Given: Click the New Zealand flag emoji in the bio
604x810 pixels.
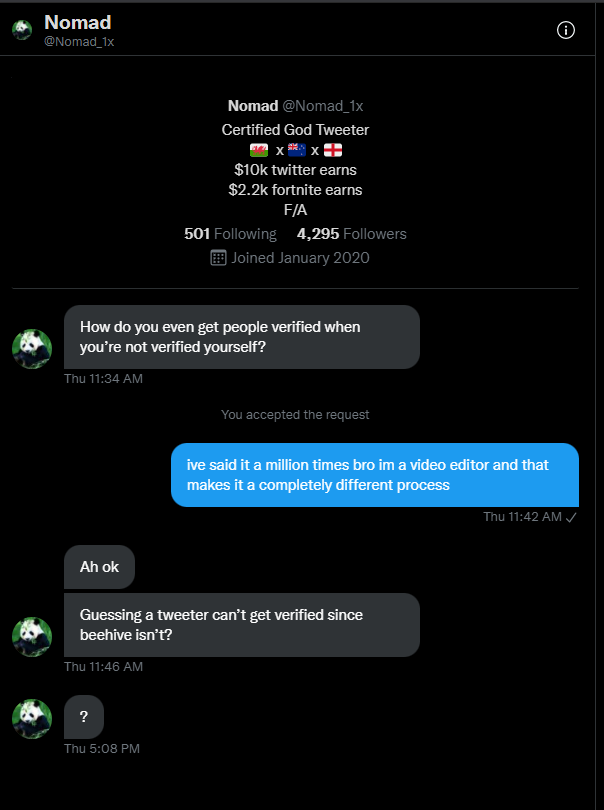Looking at the screenshot, I should tap(296, 150).
